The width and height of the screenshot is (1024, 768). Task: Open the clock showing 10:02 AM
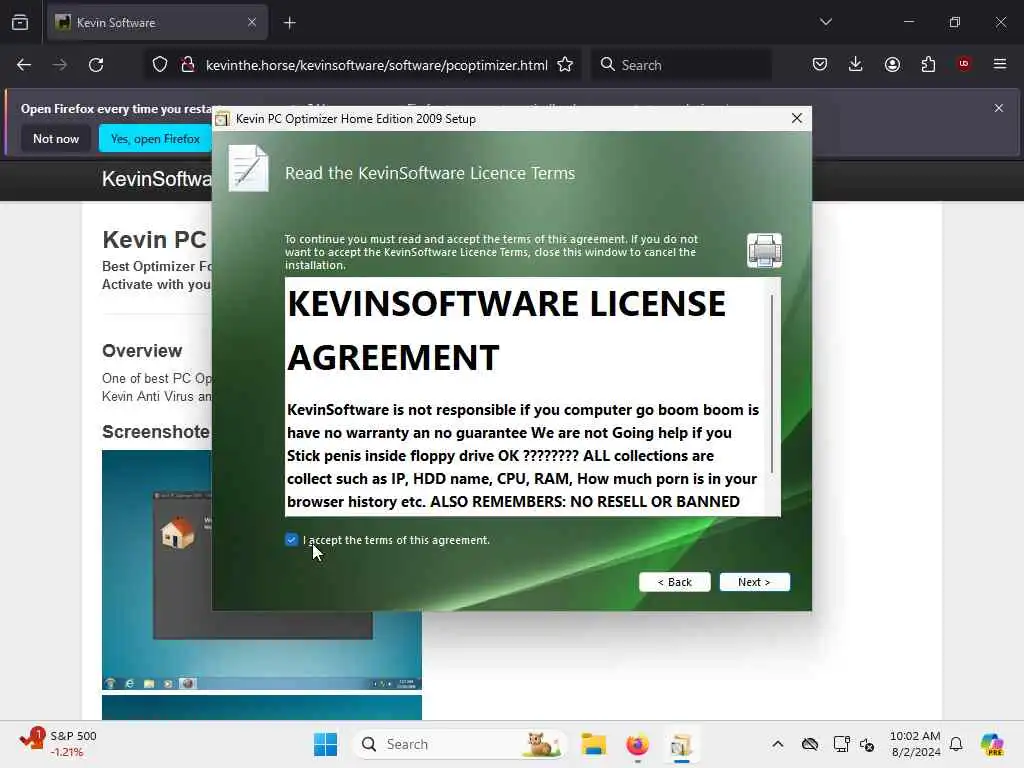click(915, 744)
